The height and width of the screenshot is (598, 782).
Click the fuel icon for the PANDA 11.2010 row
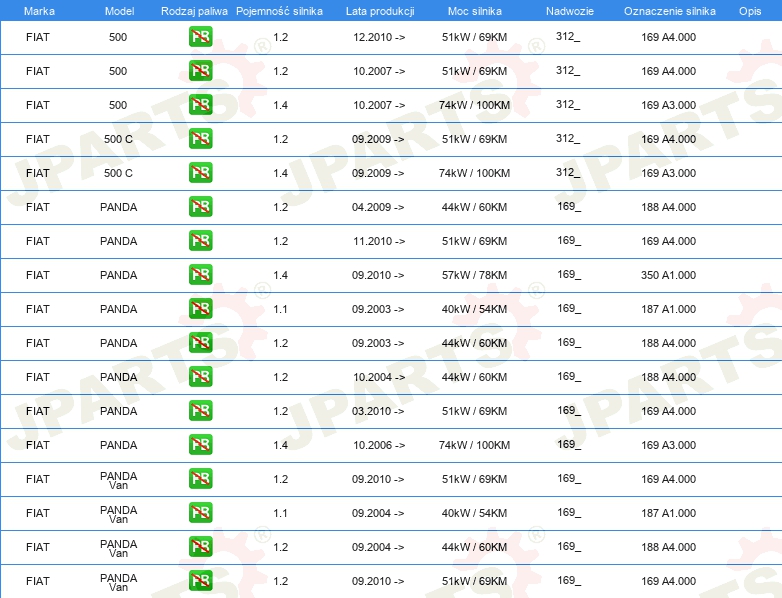(200, 240)
